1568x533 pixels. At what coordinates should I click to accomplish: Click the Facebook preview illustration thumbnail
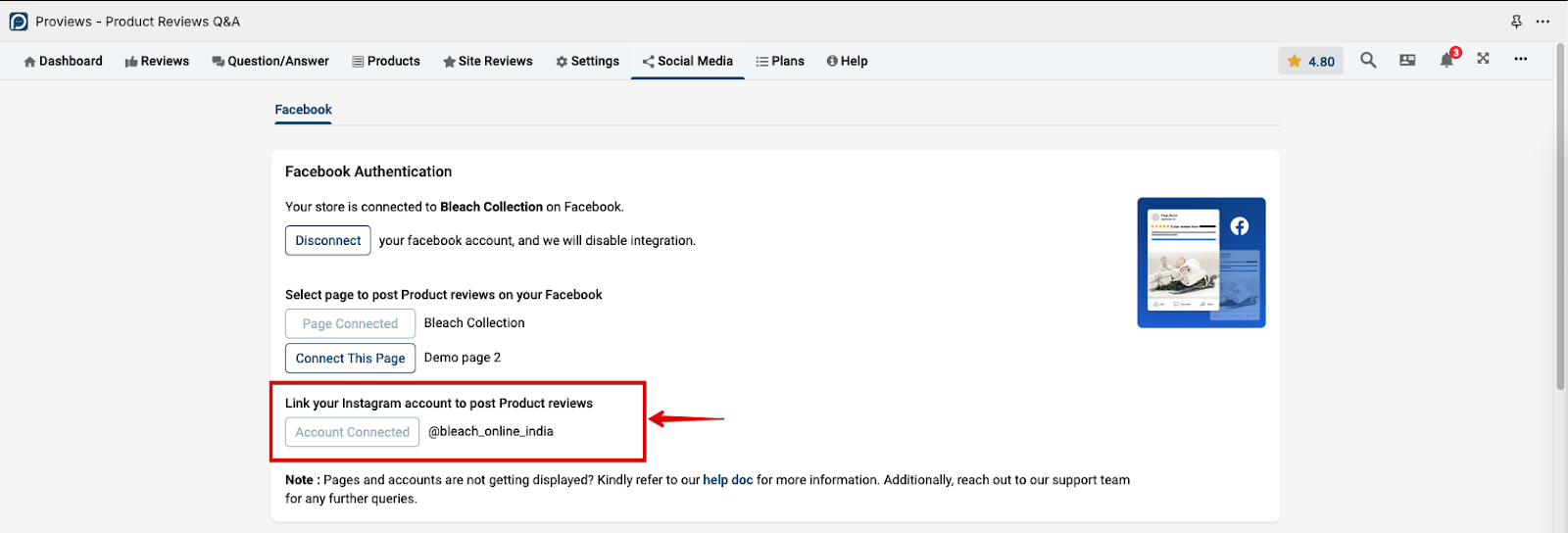[1201, 263]
